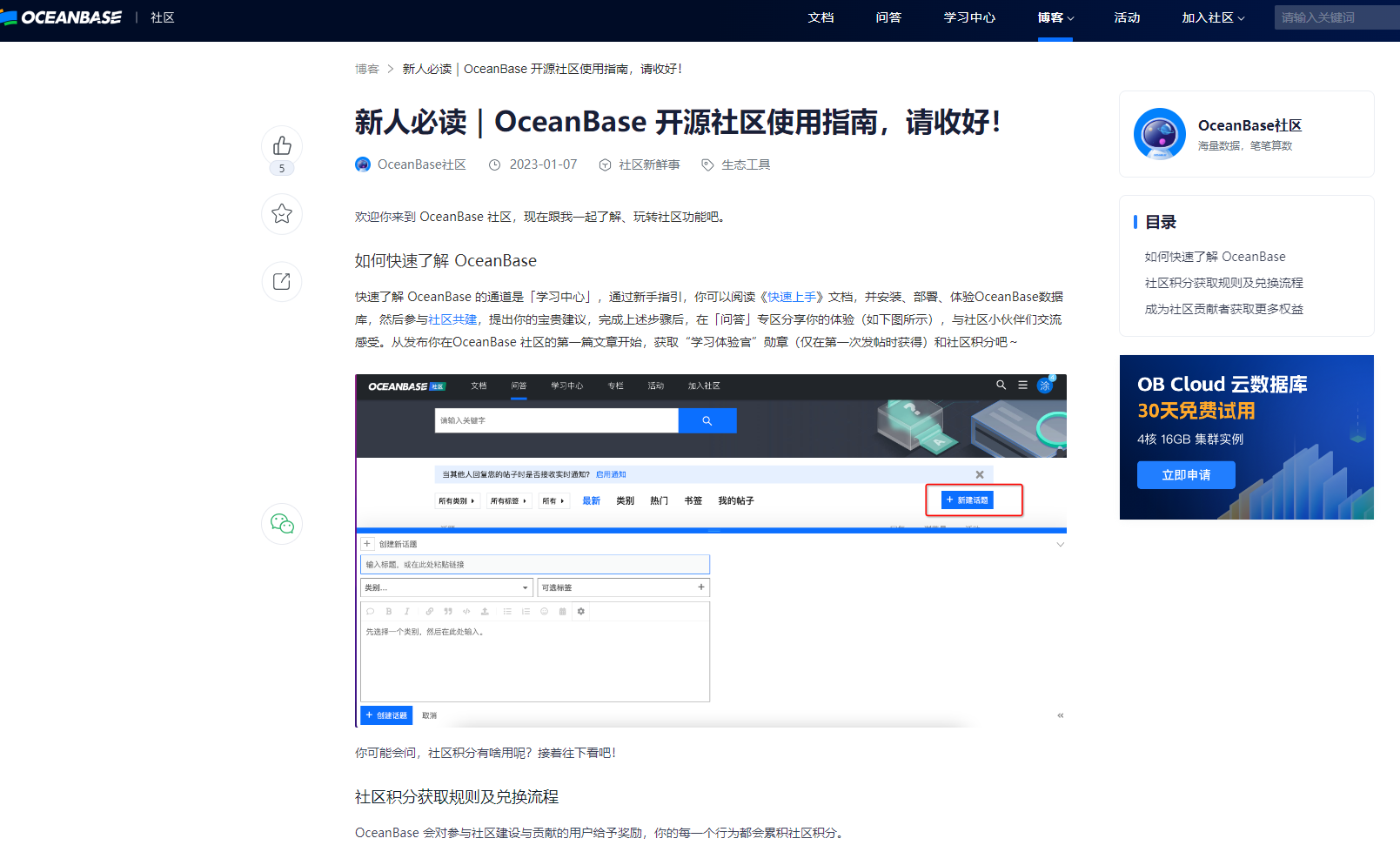1400x852 pixels.
Task: Jump to 成为社区贡献者获取更多权益 in 目录
Action: (1223, 309)
